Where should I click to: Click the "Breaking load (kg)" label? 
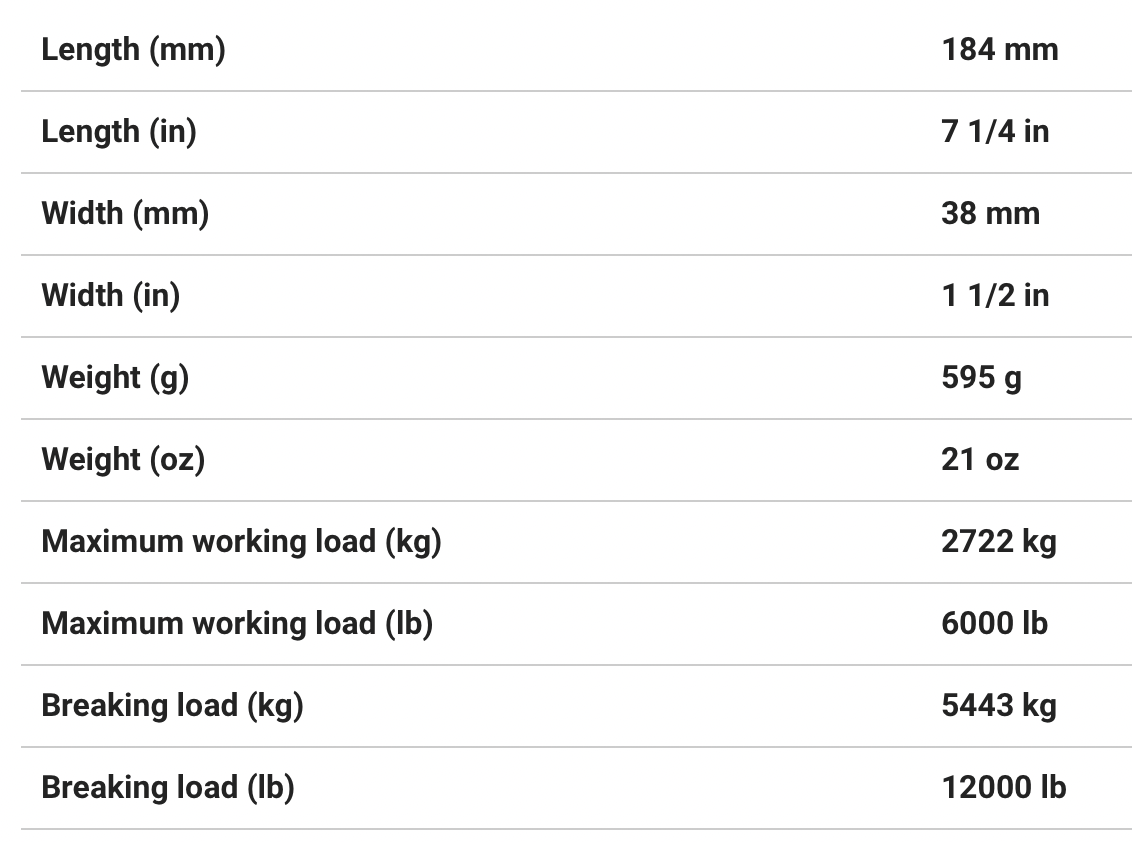(x=172, y=705)
